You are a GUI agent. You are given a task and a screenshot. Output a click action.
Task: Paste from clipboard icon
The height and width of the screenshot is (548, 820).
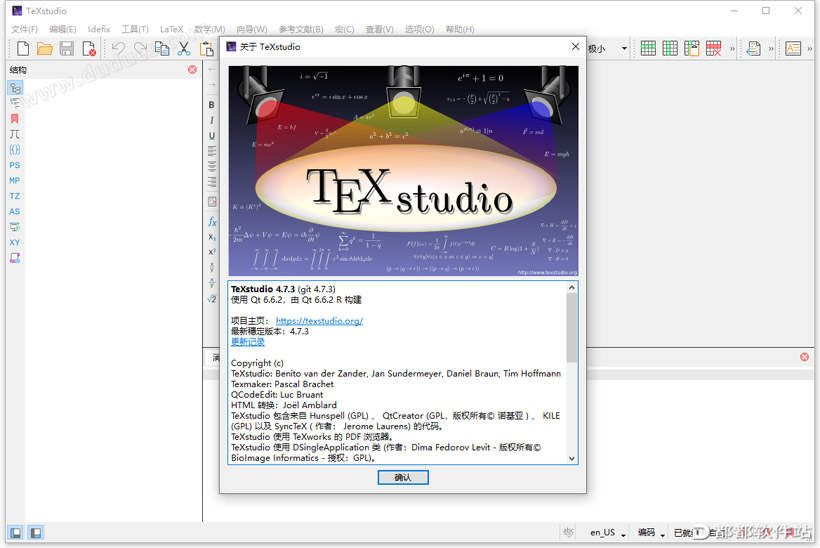[207, 49]
